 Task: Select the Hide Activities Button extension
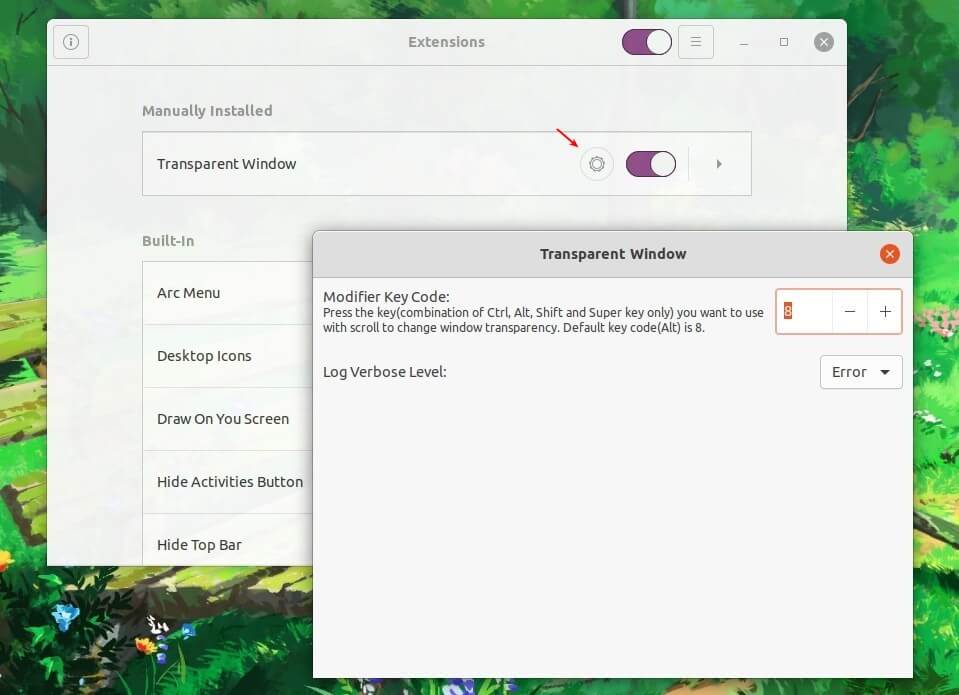pos(228,481)
